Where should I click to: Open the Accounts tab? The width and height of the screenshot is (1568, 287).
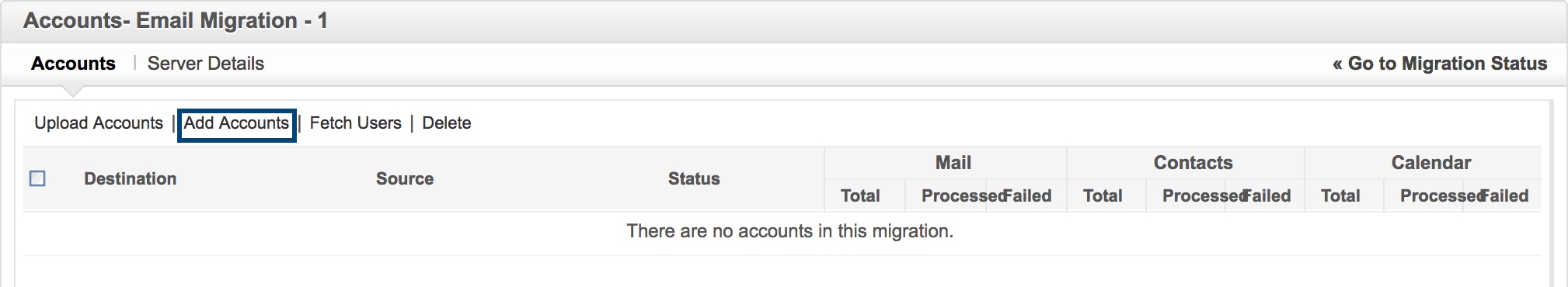click(x=73, y=64)
